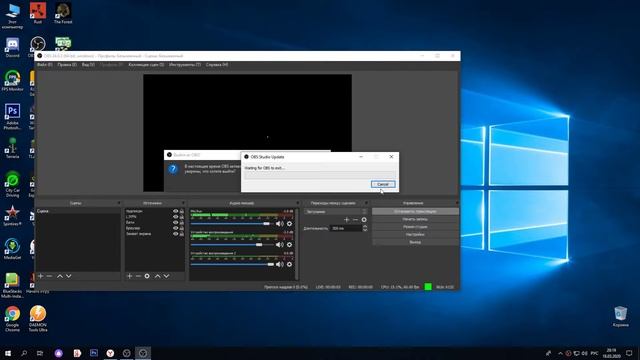Open the Discord desktop shortcut
The image size is (640, 360).
point(12,48)
